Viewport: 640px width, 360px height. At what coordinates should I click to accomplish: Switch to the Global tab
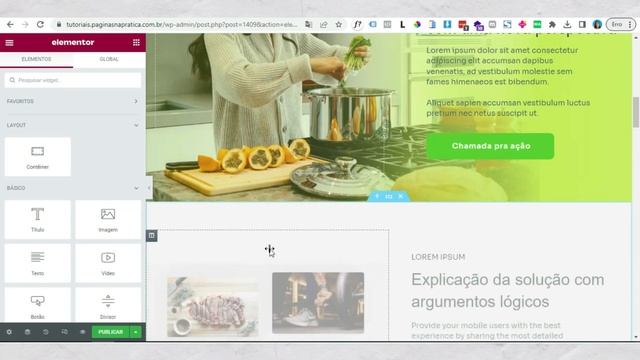point(109,59)
